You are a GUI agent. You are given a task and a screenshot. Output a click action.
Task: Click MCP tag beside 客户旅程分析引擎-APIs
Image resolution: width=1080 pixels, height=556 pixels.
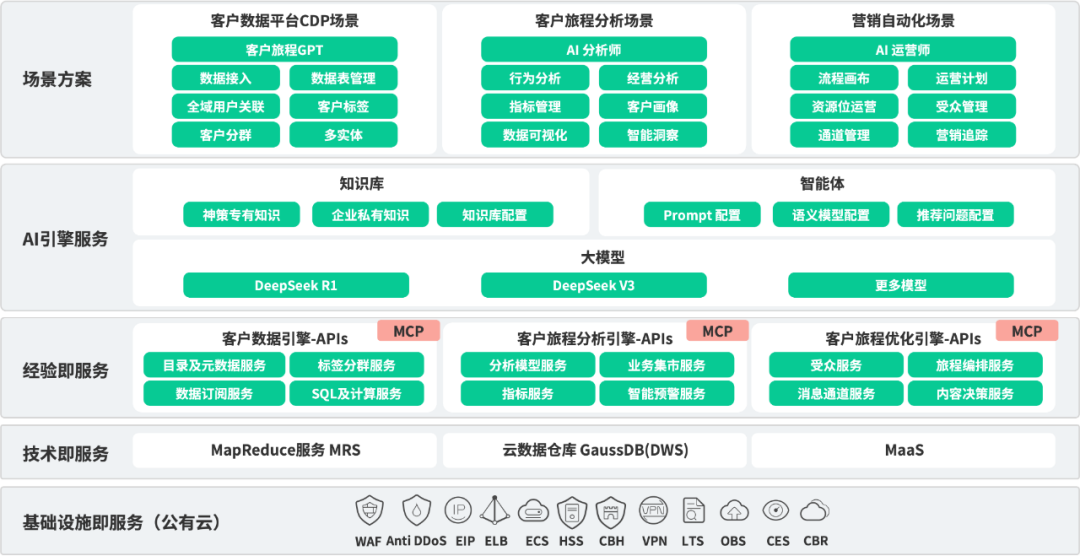[718, 331]
